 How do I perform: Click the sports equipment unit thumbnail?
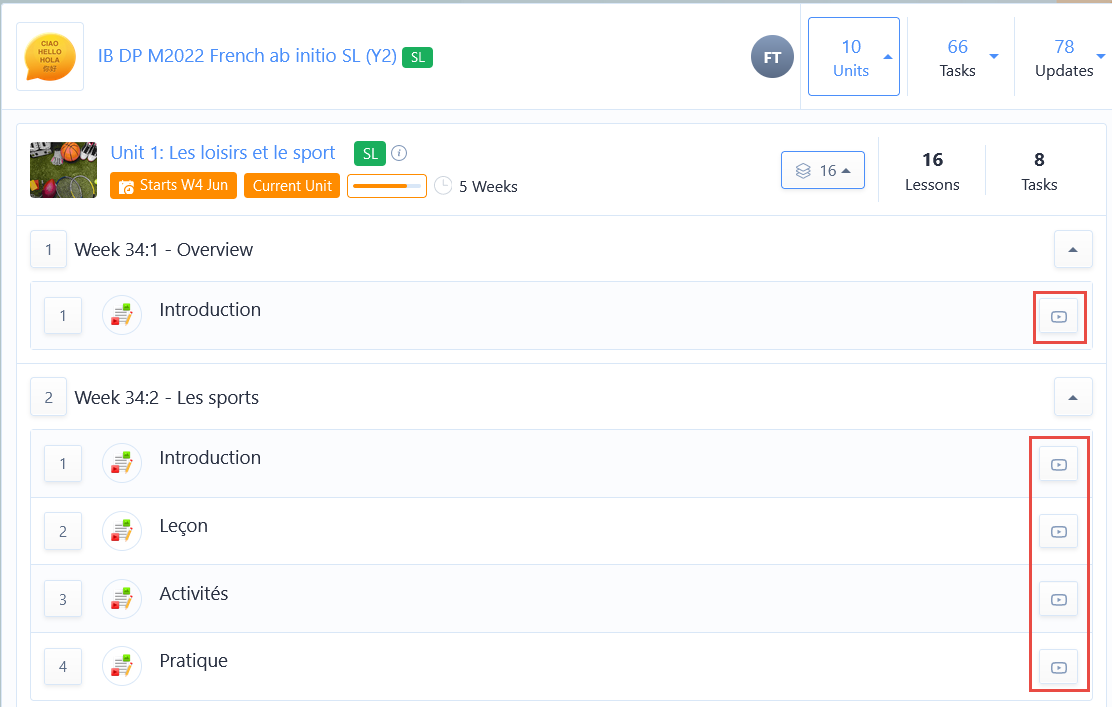coord(63,169)
